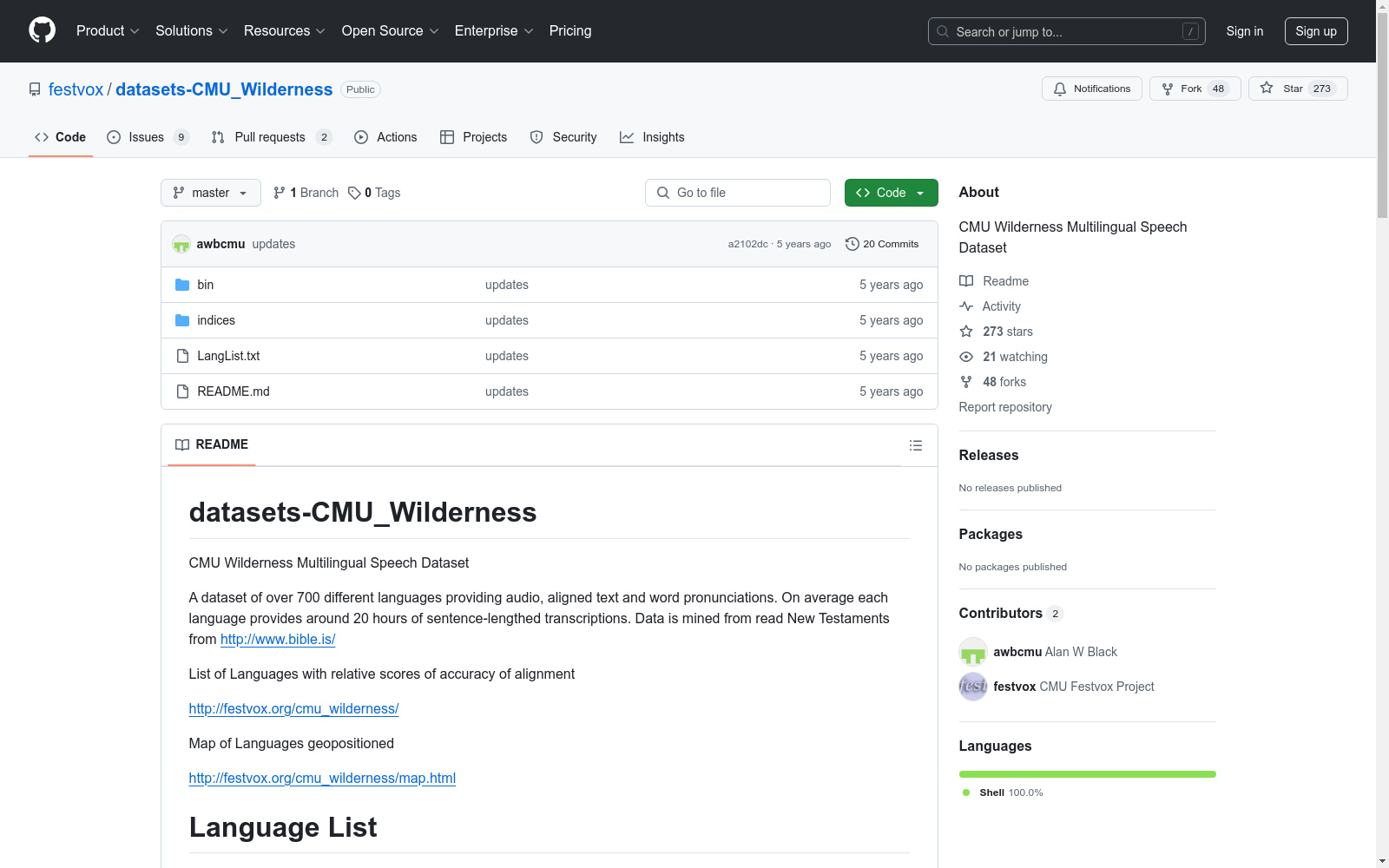This screenshot has width=1389, height=868.
Task: View the 48 forks link
Action: pyautogui.click(x=993, y=382)
